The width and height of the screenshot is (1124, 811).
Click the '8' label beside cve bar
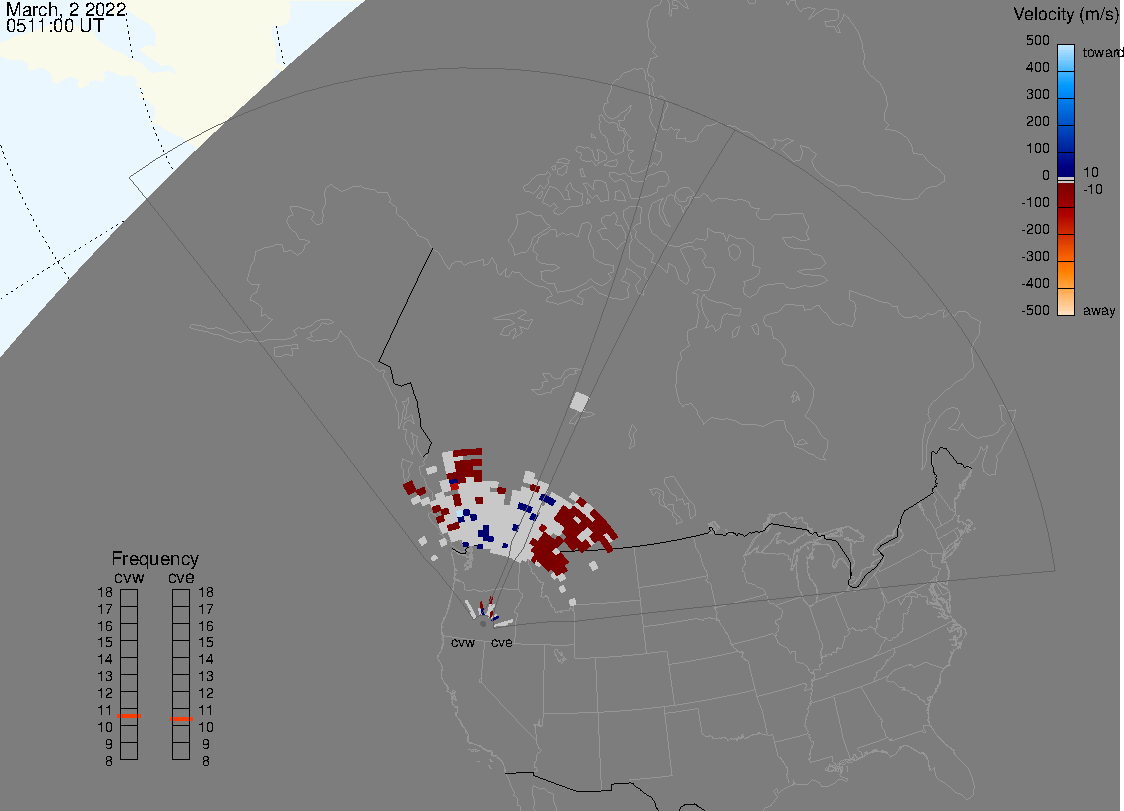pos(206,762)
